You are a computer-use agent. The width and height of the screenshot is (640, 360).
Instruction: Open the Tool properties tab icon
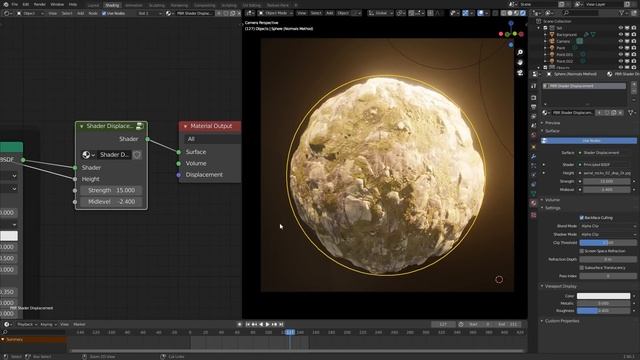pos(533,86)
